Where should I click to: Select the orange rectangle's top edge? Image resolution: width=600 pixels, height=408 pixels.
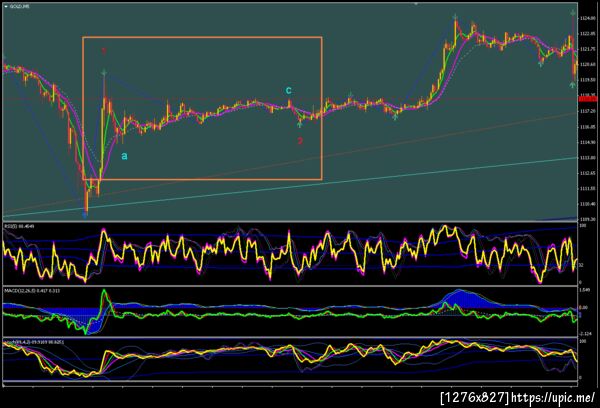tap(202, 37)
